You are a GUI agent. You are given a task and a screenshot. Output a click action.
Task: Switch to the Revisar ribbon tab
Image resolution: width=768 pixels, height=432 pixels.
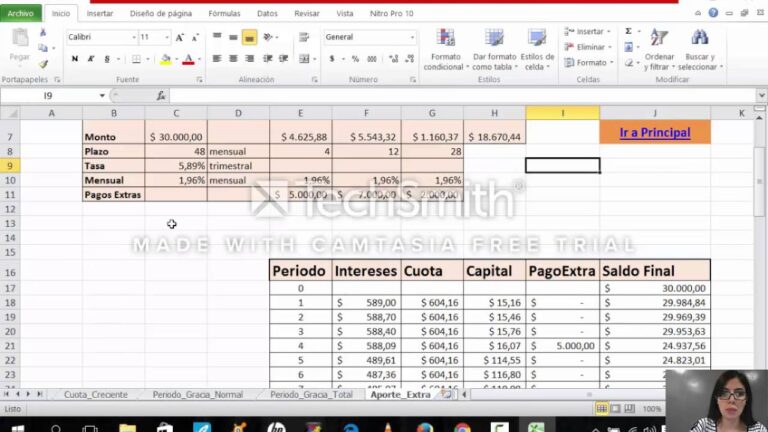(307, 14)
